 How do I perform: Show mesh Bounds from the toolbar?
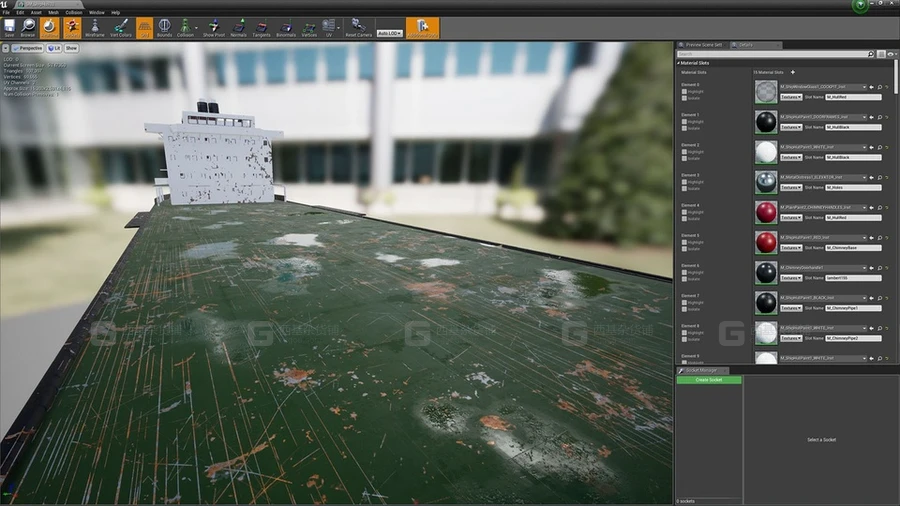coord(164,27)
